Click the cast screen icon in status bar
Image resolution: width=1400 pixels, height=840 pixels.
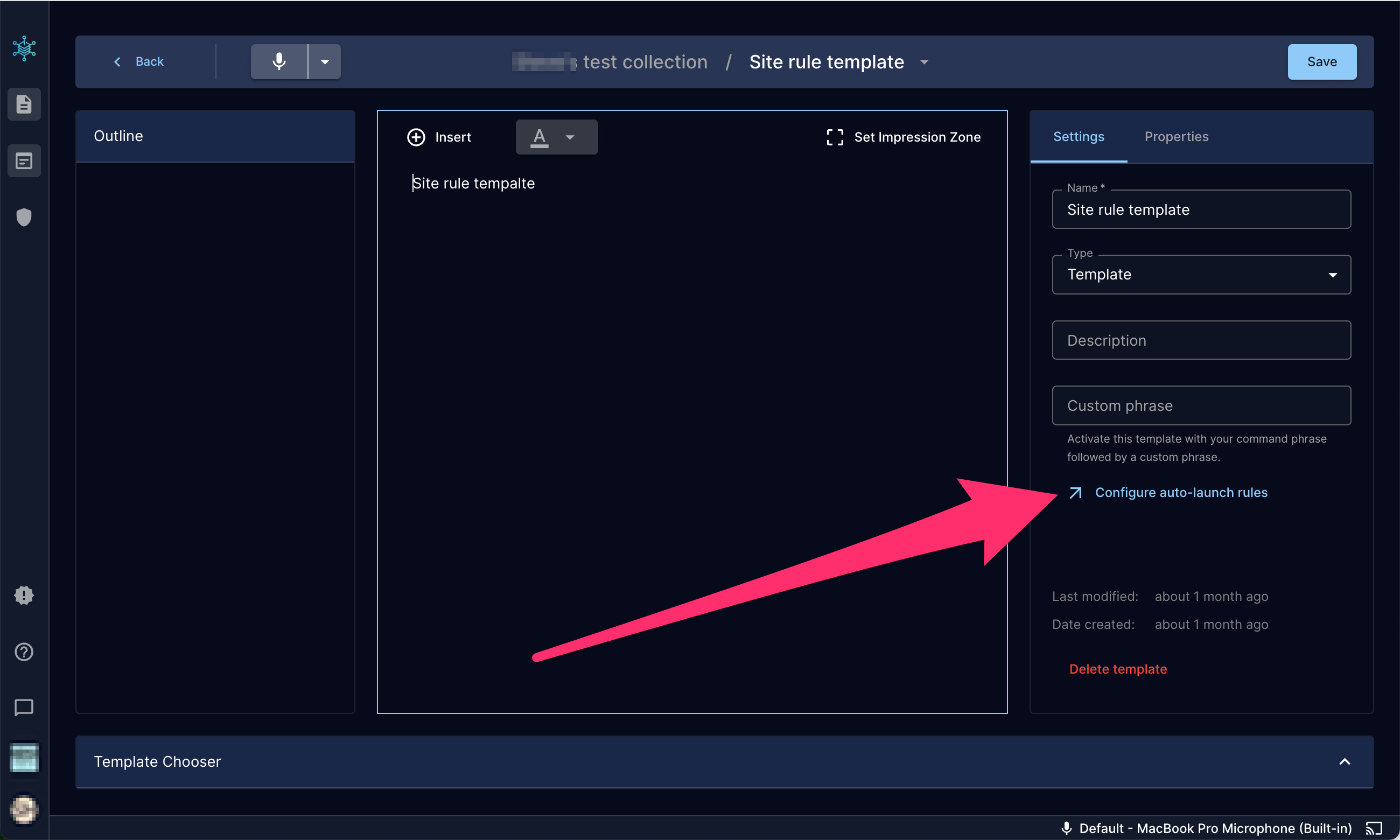pos(1374,828)
